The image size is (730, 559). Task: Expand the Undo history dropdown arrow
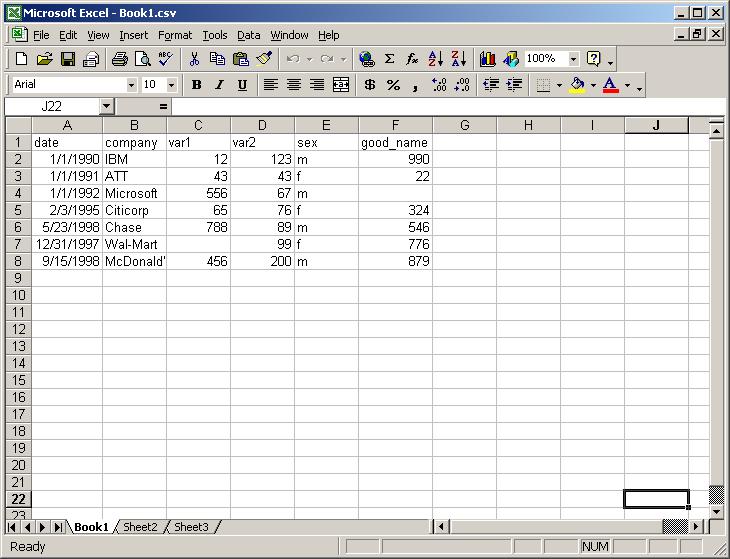coord(310,59)
